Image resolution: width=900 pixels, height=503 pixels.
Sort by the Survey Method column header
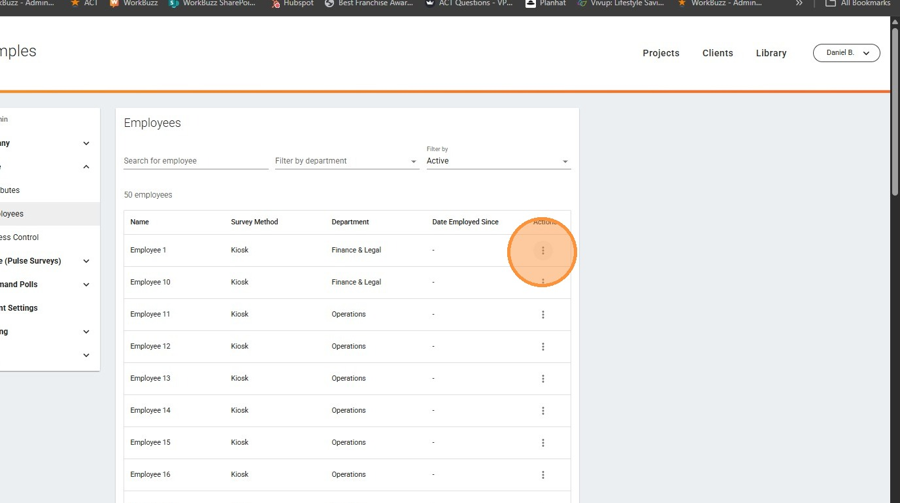coord(254,222)
